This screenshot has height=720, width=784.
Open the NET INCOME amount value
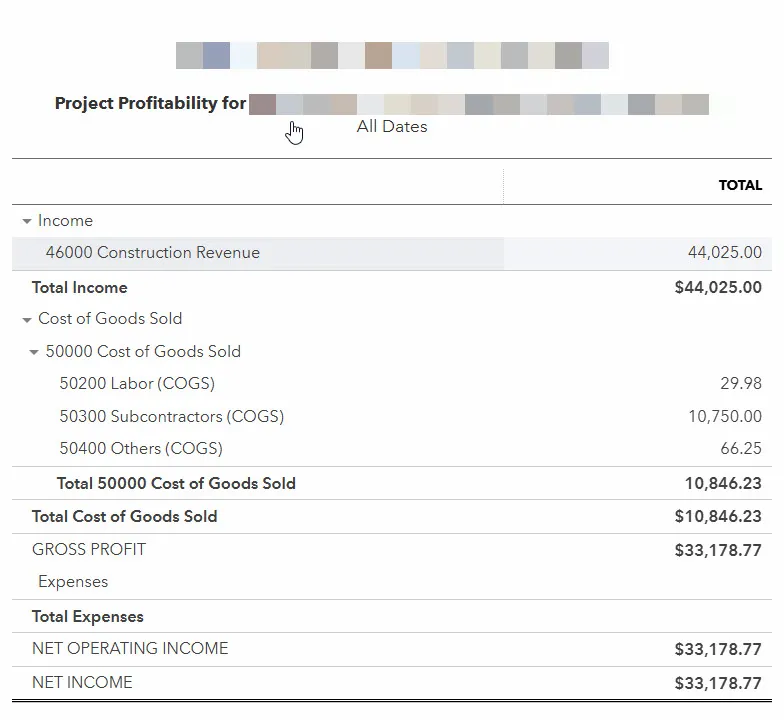point(718,684)
